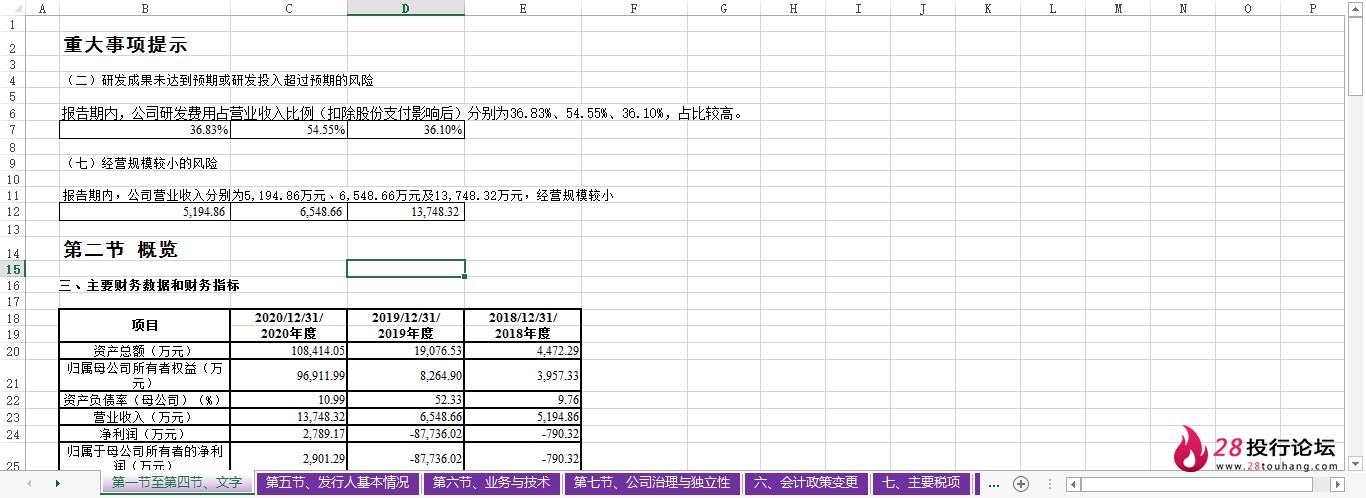Click cell with value 2,901.29

289,458
